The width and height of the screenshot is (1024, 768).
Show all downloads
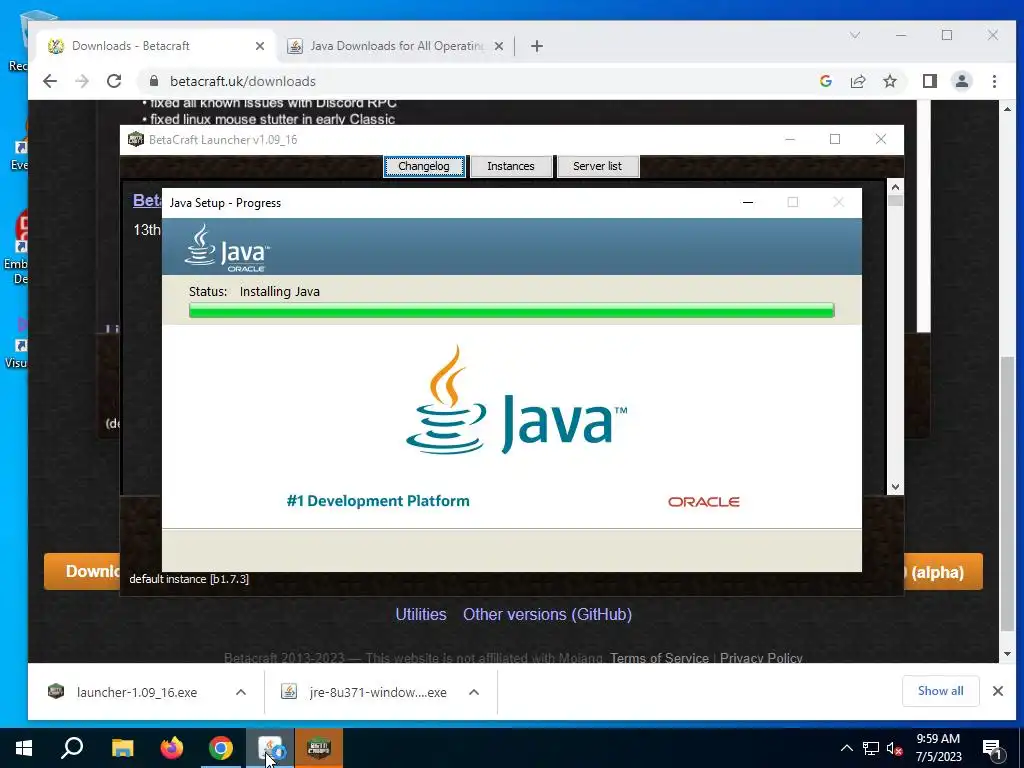(x=940, y=691)
